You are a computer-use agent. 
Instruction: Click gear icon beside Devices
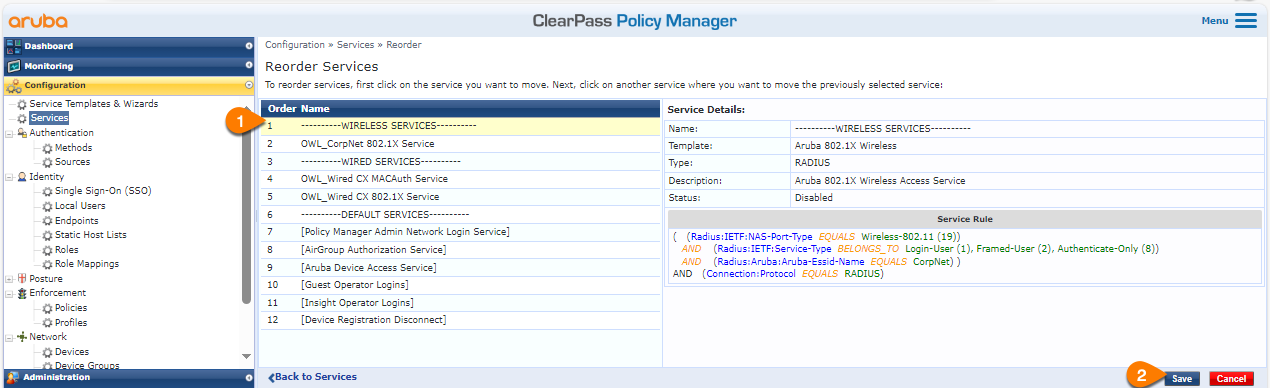(x=47, y=352)
